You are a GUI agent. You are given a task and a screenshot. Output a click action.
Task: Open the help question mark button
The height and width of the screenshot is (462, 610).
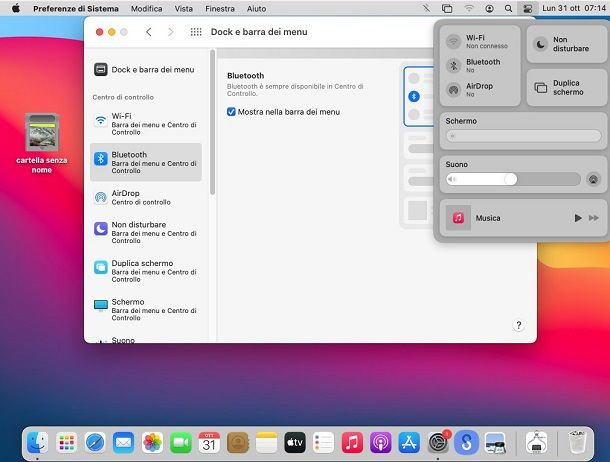point(519,325)
